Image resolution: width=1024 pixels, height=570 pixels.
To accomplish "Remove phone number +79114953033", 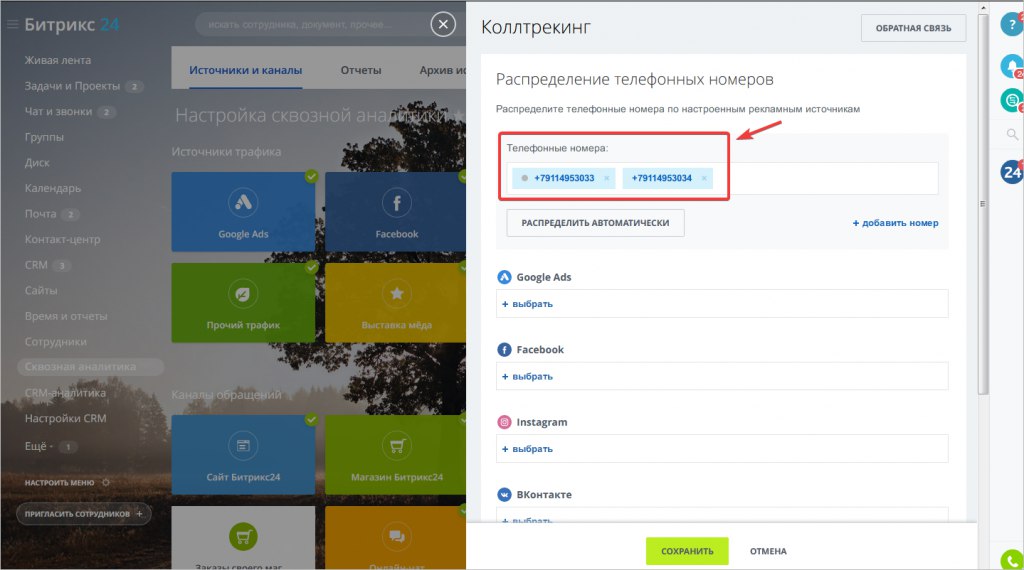I will pyautogui.click(x=607, y=178).
